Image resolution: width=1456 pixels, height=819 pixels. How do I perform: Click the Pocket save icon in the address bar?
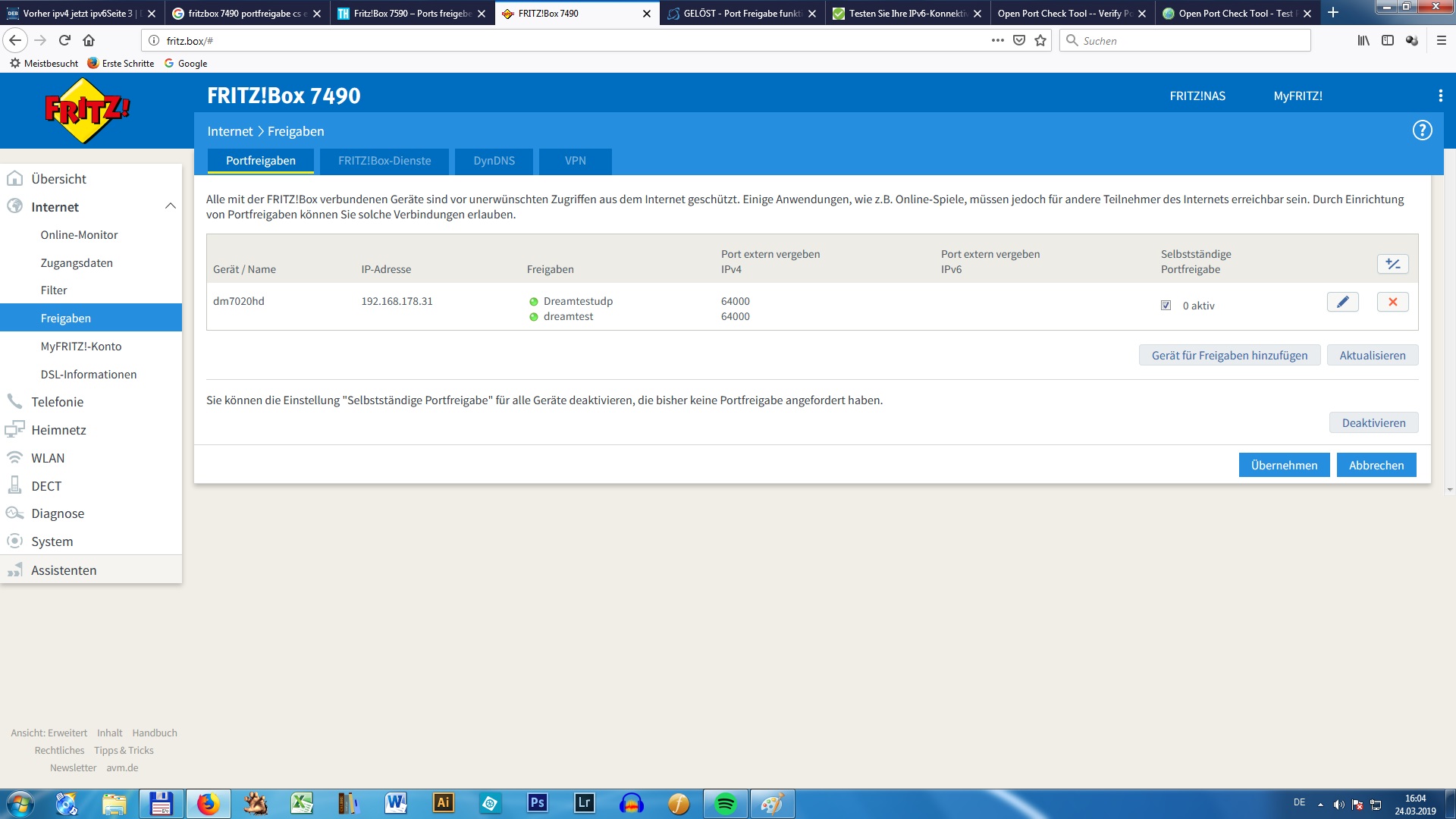pos(1019,40)
